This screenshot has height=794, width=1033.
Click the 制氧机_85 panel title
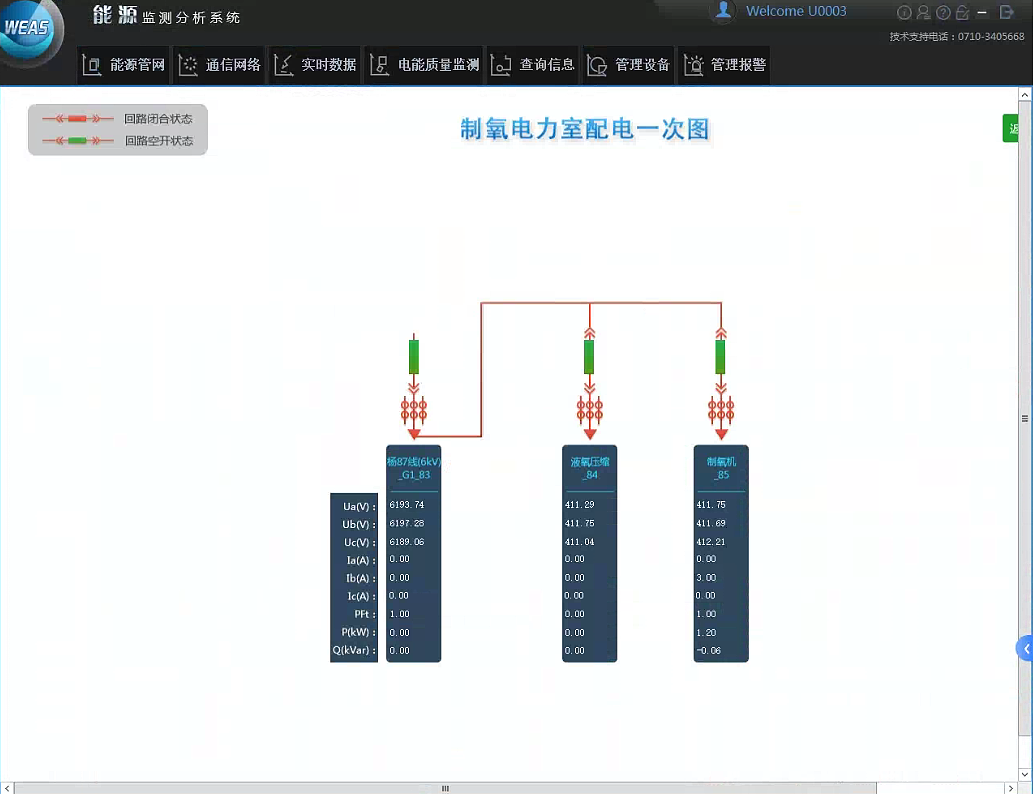click(721, 468)
